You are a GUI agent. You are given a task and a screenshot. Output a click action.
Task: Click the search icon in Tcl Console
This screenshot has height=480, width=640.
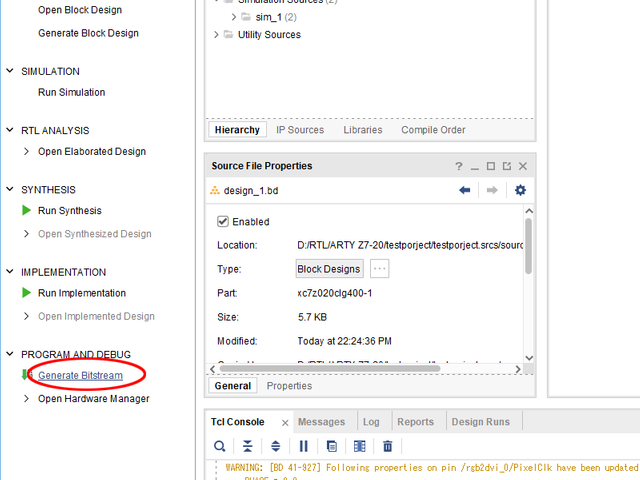220,446
